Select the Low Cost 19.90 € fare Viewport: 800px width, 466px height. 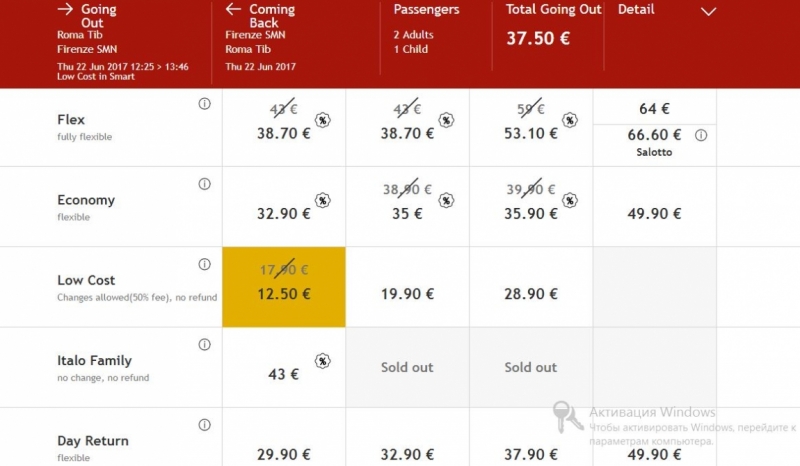pos(407,287)
